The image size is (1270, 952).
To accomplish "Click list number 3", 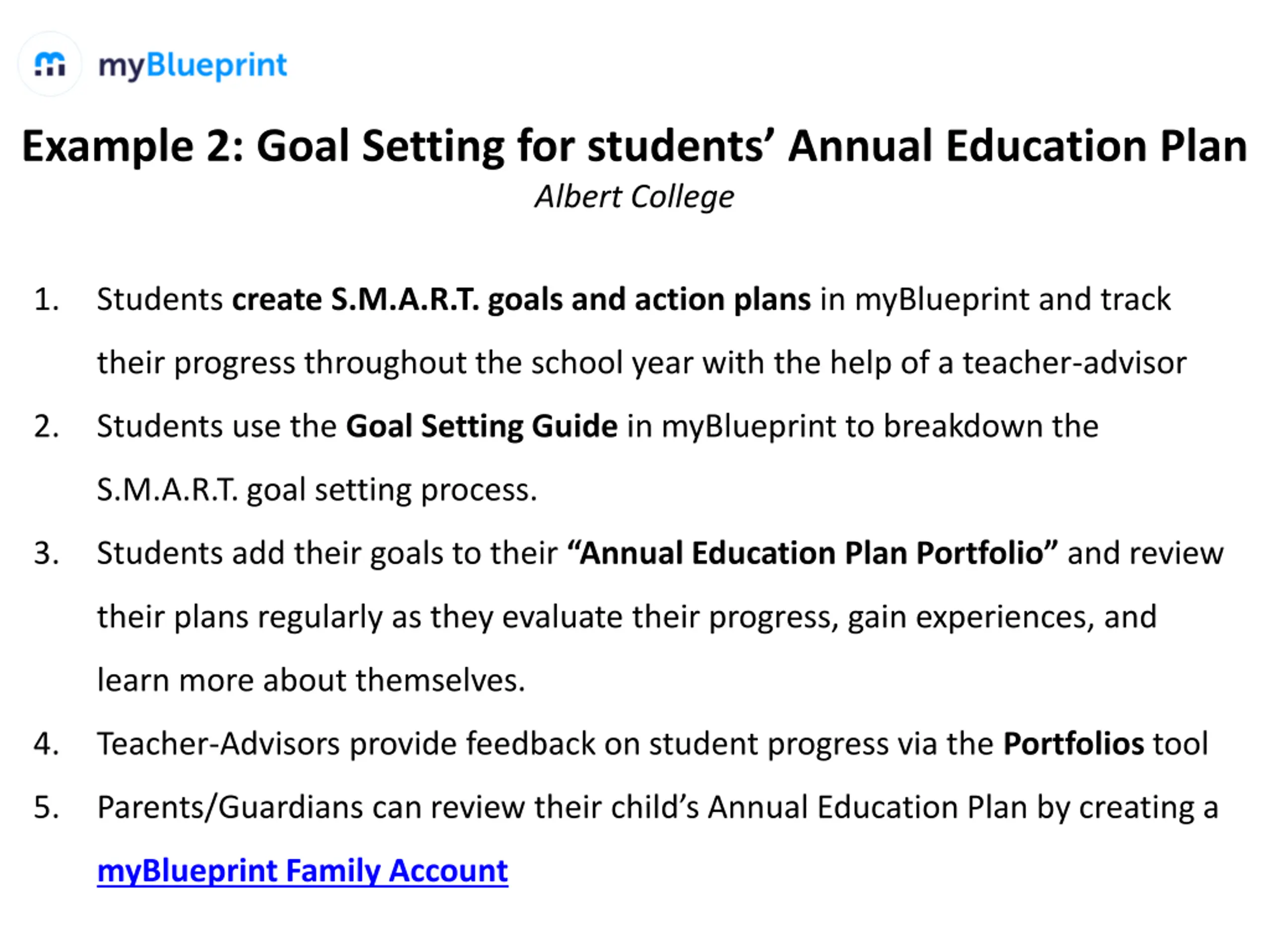I will [x=47, y=553].
